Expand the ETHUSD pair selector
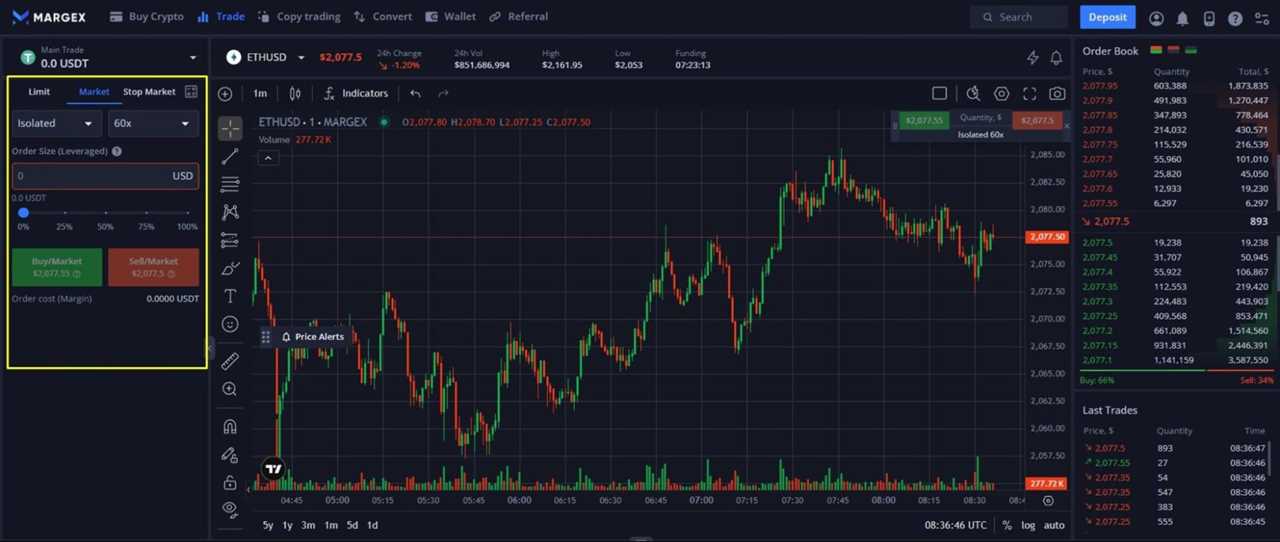Screen dimensions: 1280x542 coord(266,57)
